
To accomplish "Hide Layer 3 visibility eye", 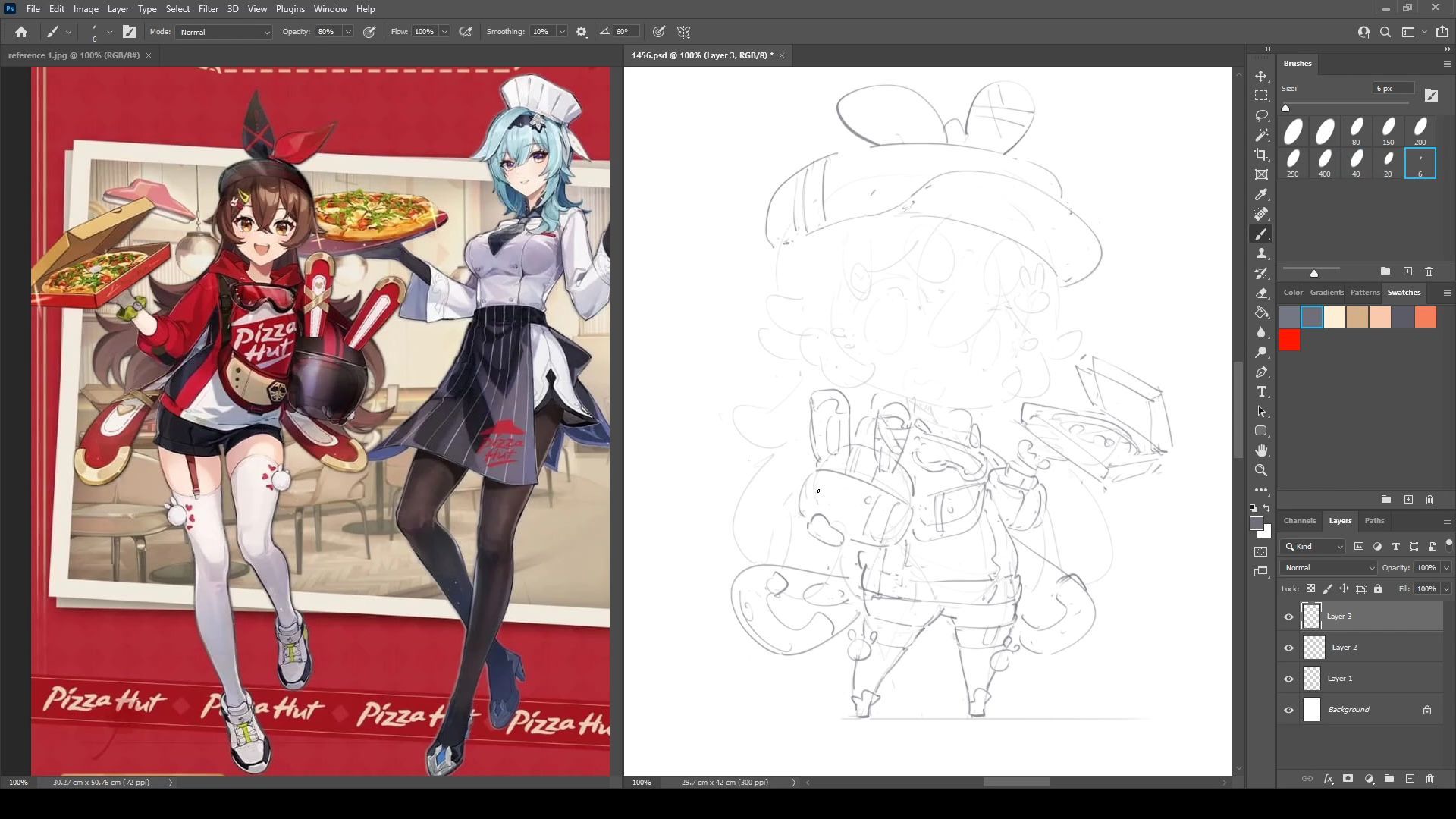I will tap(1288, 617).
